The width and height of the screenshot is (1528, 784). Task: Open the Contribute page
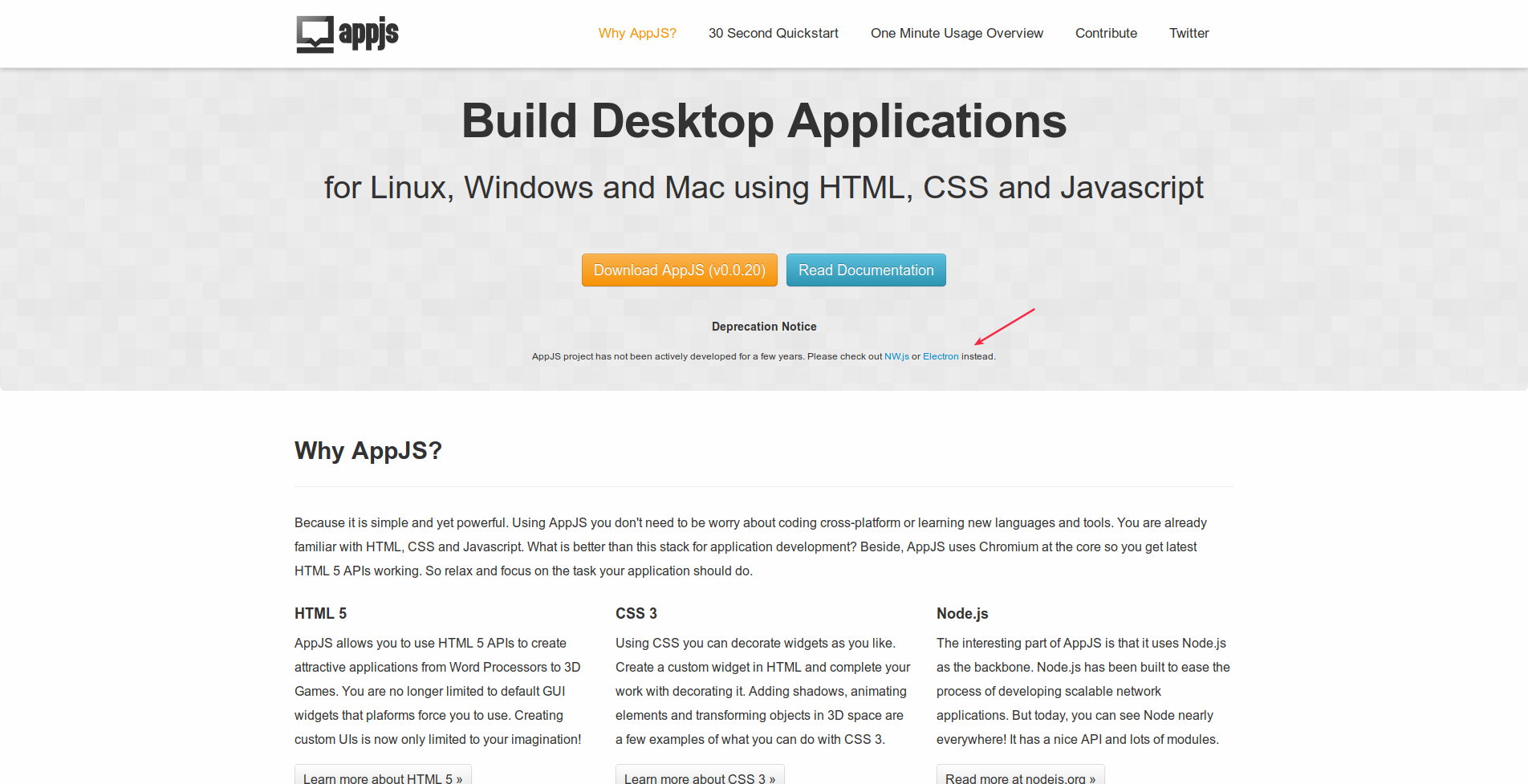pos(1106,33)
